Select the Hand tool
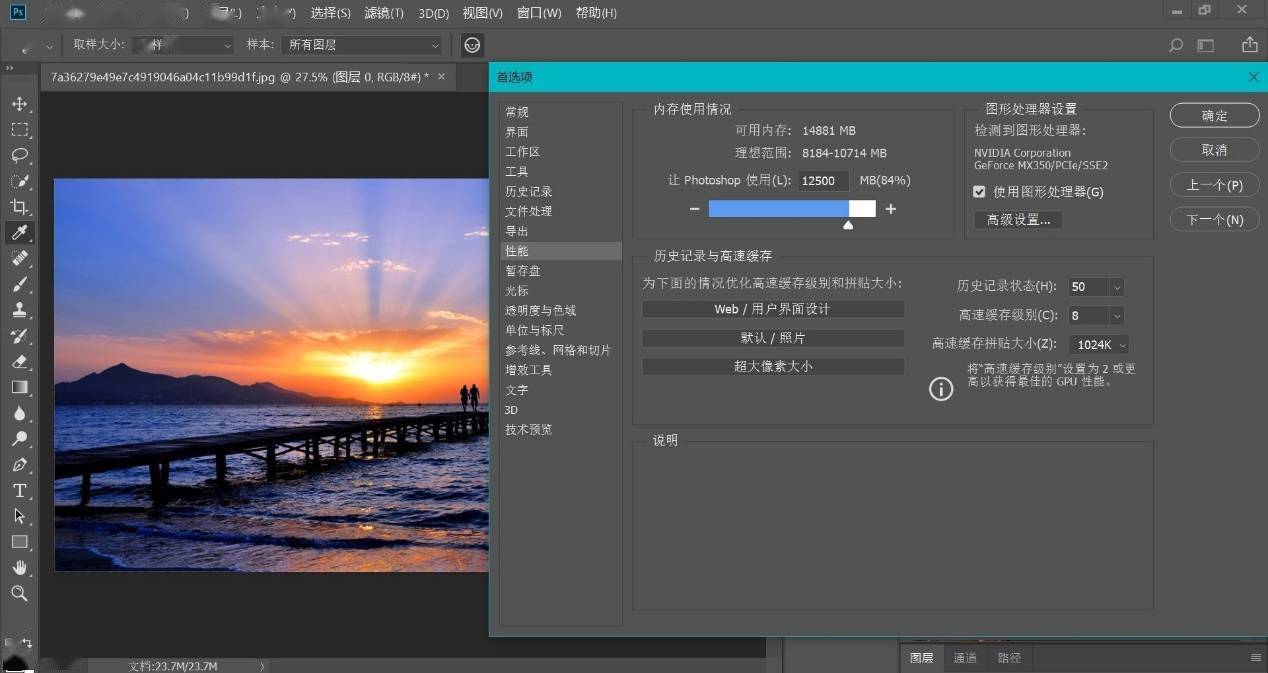Screen dimensions: 1268x673 click(19, 567)
